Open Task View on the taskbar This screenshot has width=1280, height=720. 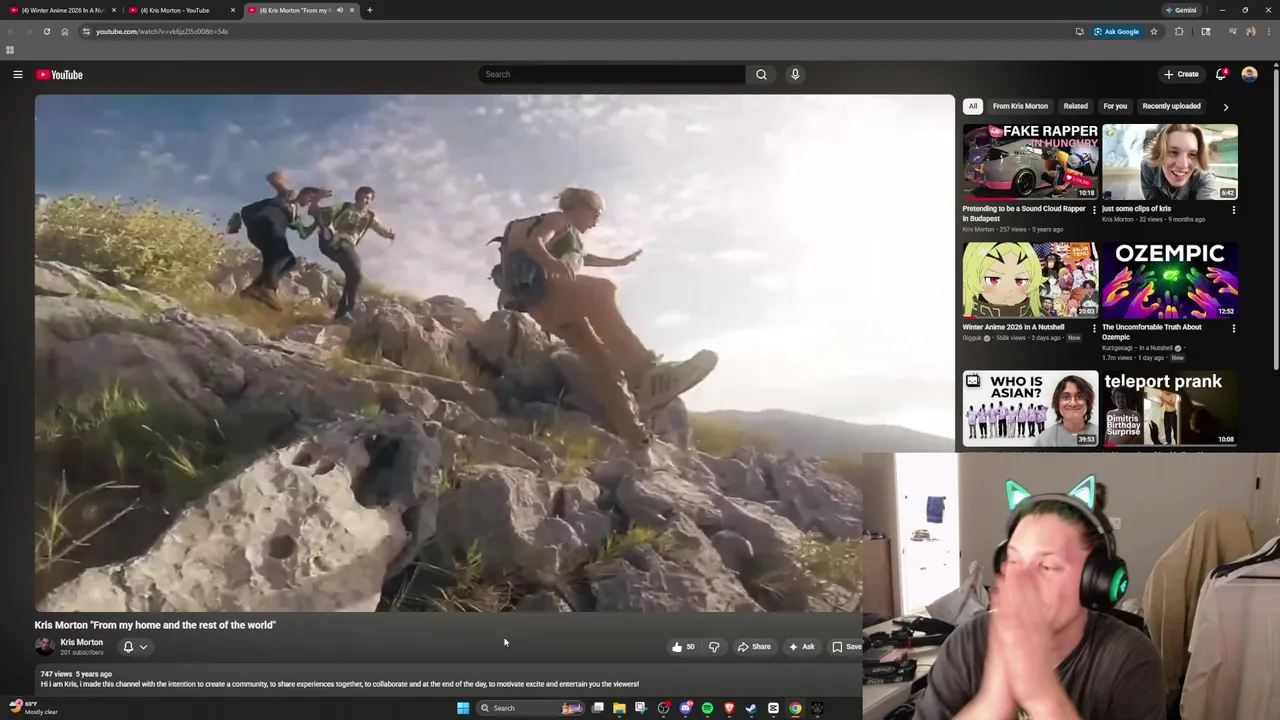(597, 708)
